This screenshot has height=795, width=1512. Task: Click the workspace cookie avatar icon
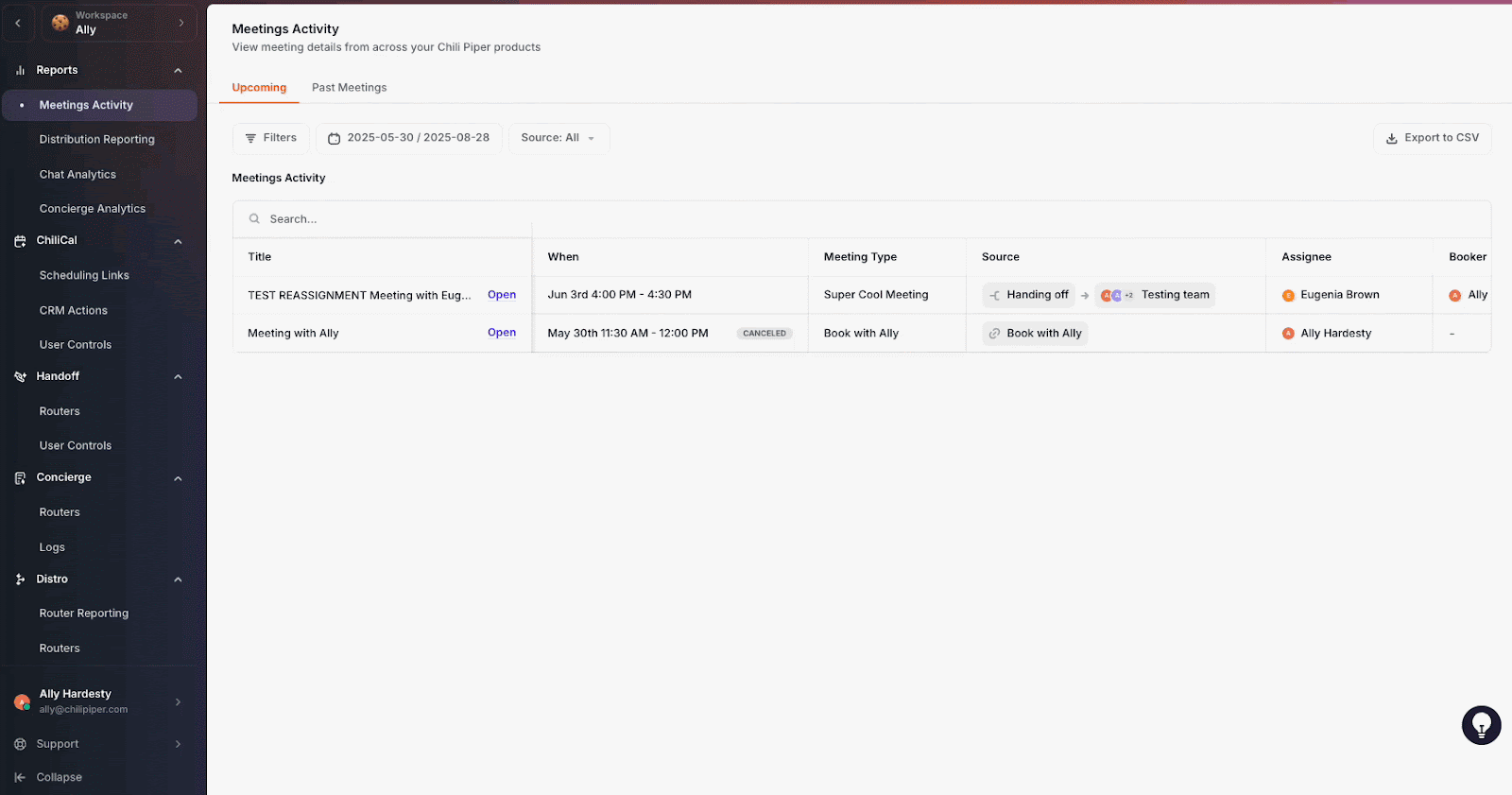coord(60,23)
